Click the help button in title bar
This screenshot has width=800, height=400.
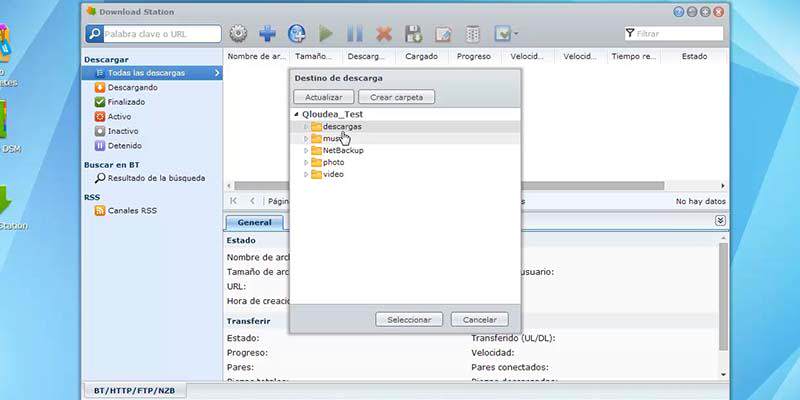pyautogui.click(x=679, y=12)
